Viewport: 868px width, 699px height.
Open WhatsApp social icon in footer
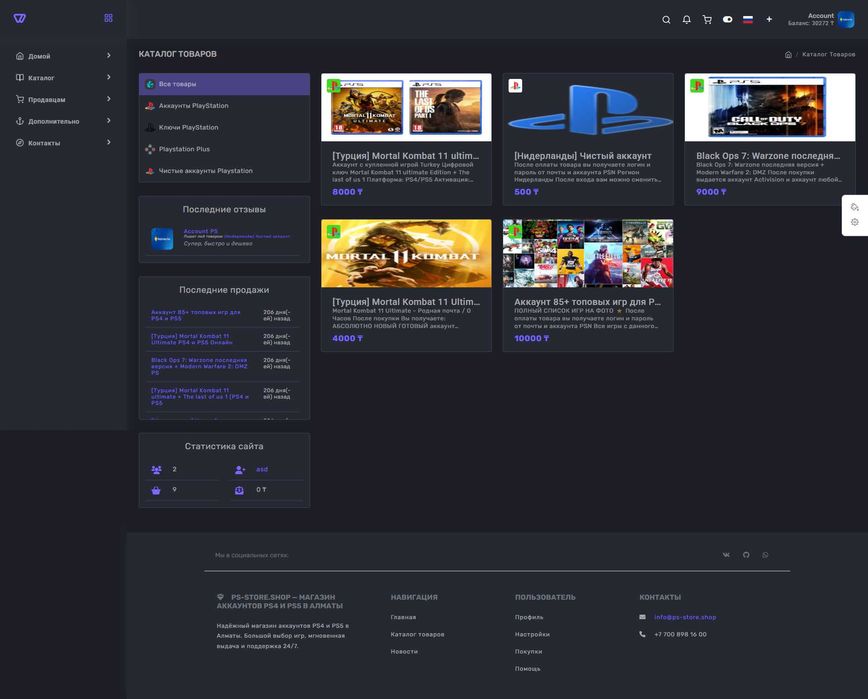[x=765, y=555]
